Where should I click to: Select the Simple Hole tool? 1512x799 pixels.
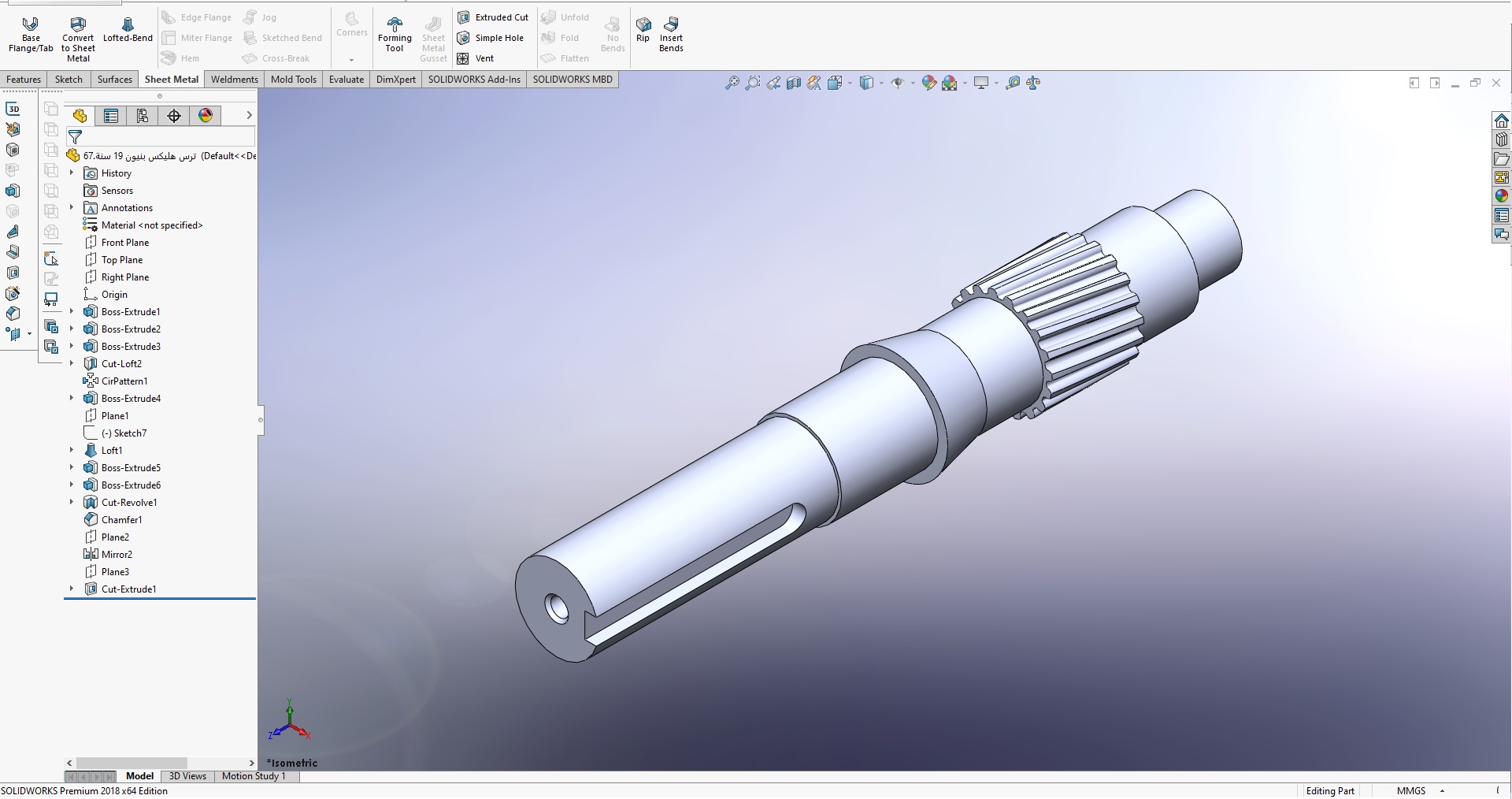[x=491, y=38]
